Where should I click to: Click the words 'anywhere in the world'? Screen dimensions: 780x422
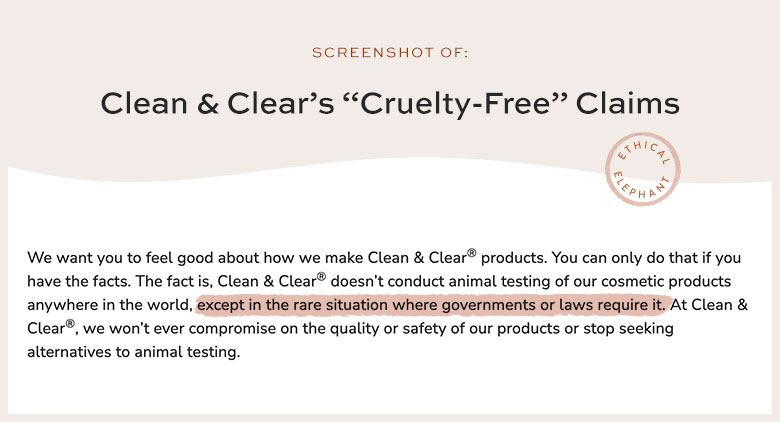[x=109, y=305]
